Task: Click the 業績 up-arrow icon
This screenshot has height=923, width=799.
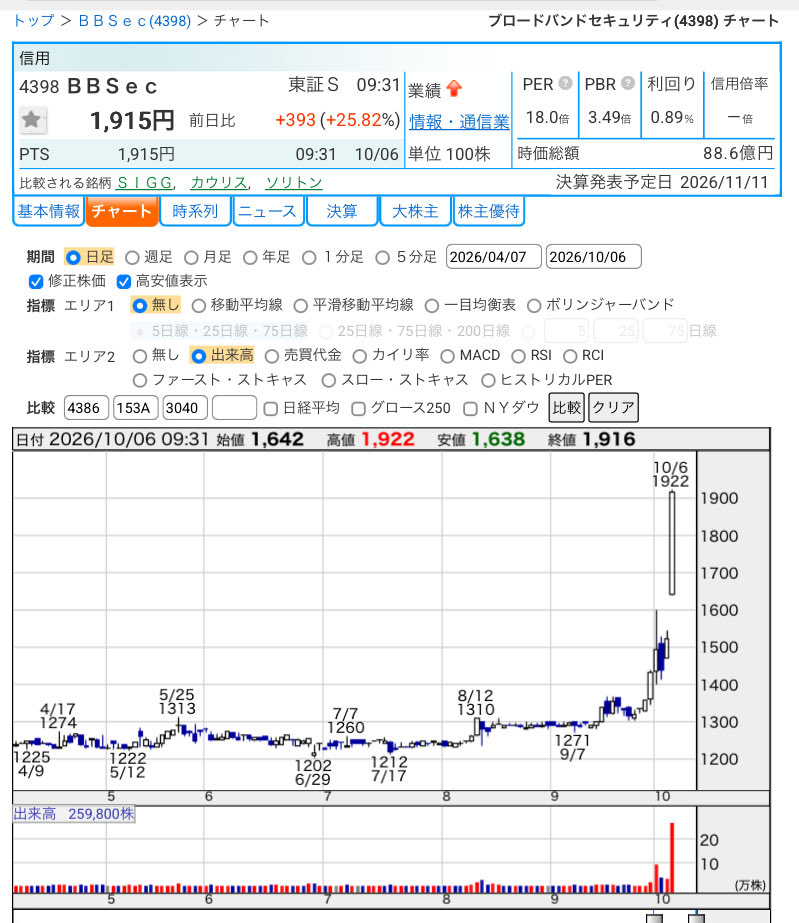Action: (x=454, y=89)
